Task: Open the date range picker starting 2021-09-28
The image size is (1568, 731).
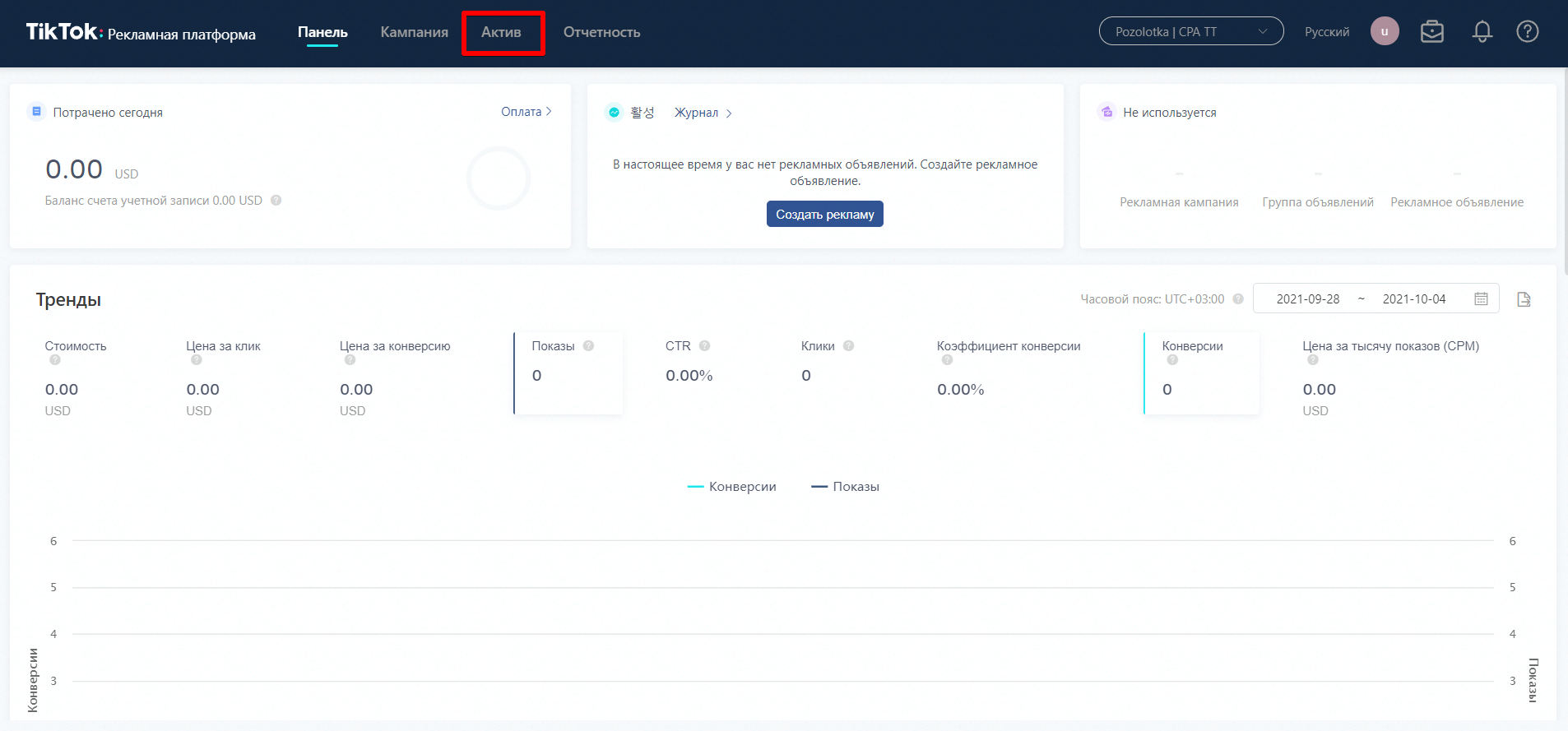Action: [x=1308, y=299]
